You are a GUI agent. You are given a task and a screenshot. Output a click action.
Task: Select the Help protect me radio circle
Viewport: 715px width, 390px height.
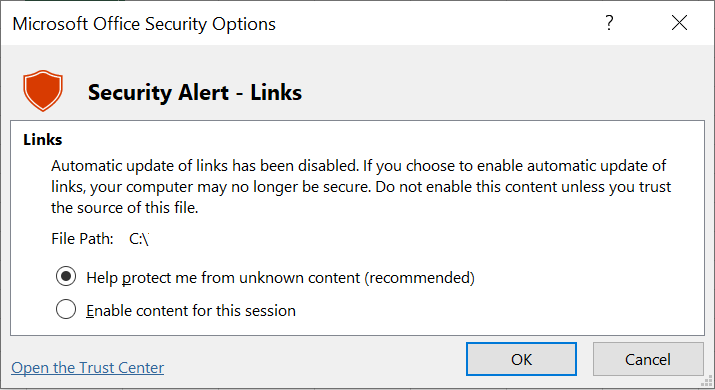66,276
